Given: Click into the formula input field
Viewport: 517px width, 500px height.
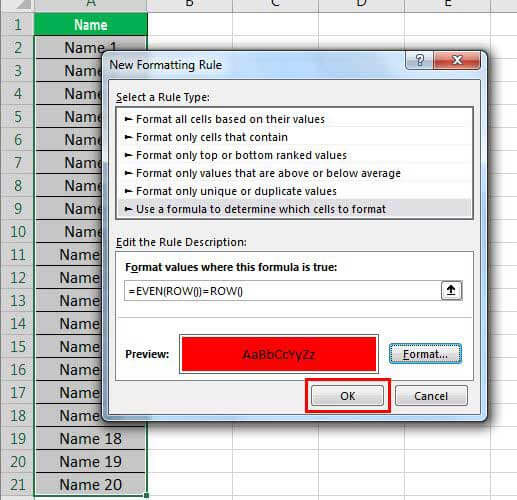Looking at the screenshot, I should tap(282, 291).
